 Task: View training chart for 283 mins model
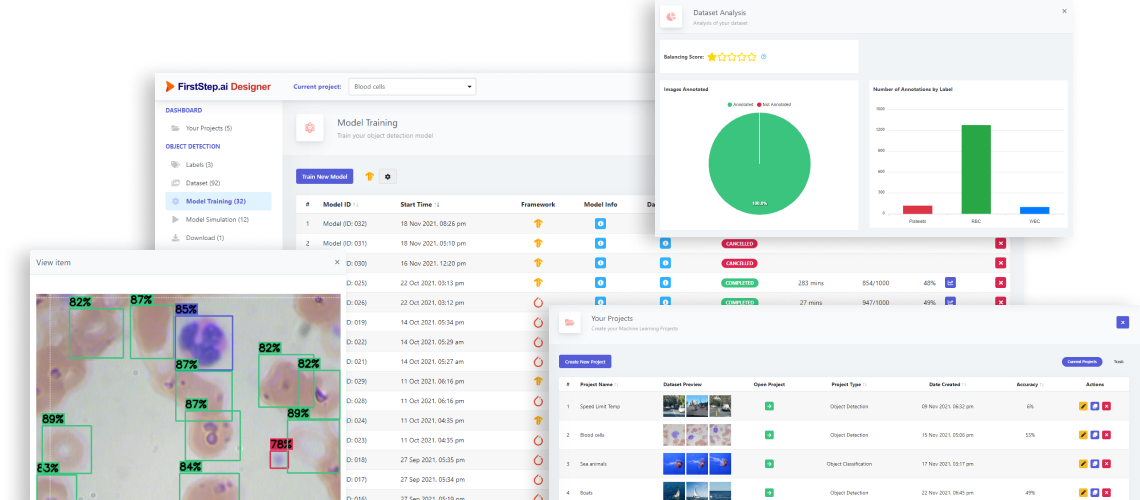pos(950,282)
